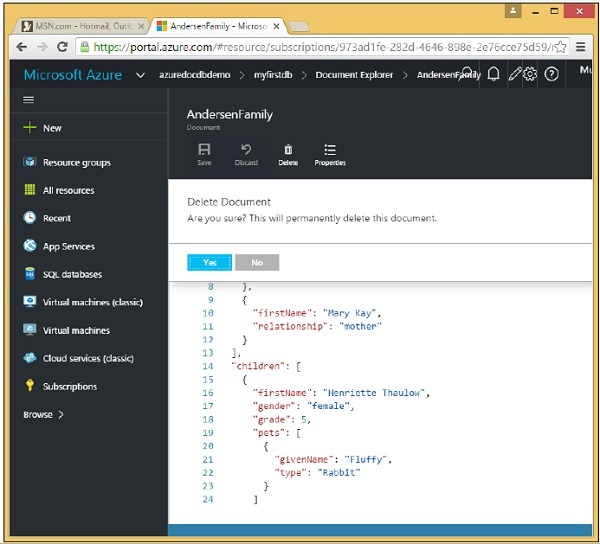Go to SQL databases

[72, 274]
